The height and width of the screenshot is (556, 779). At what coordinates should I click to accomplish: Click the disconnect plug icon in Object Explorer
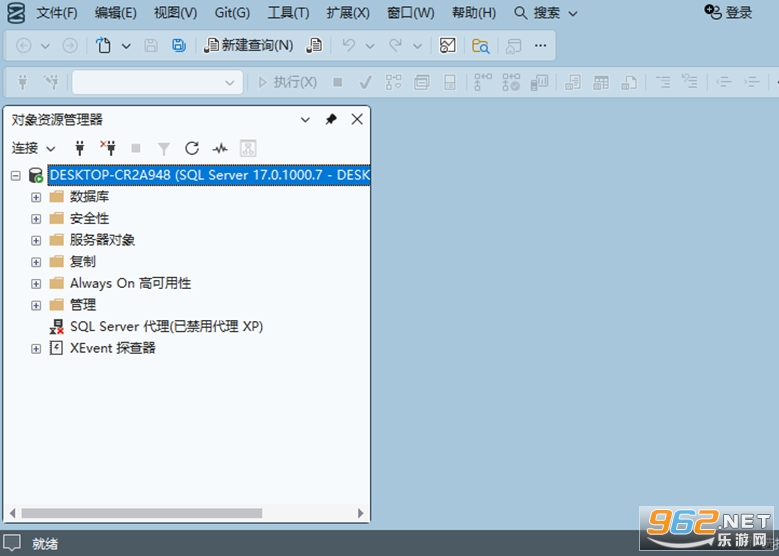(107, 148)
